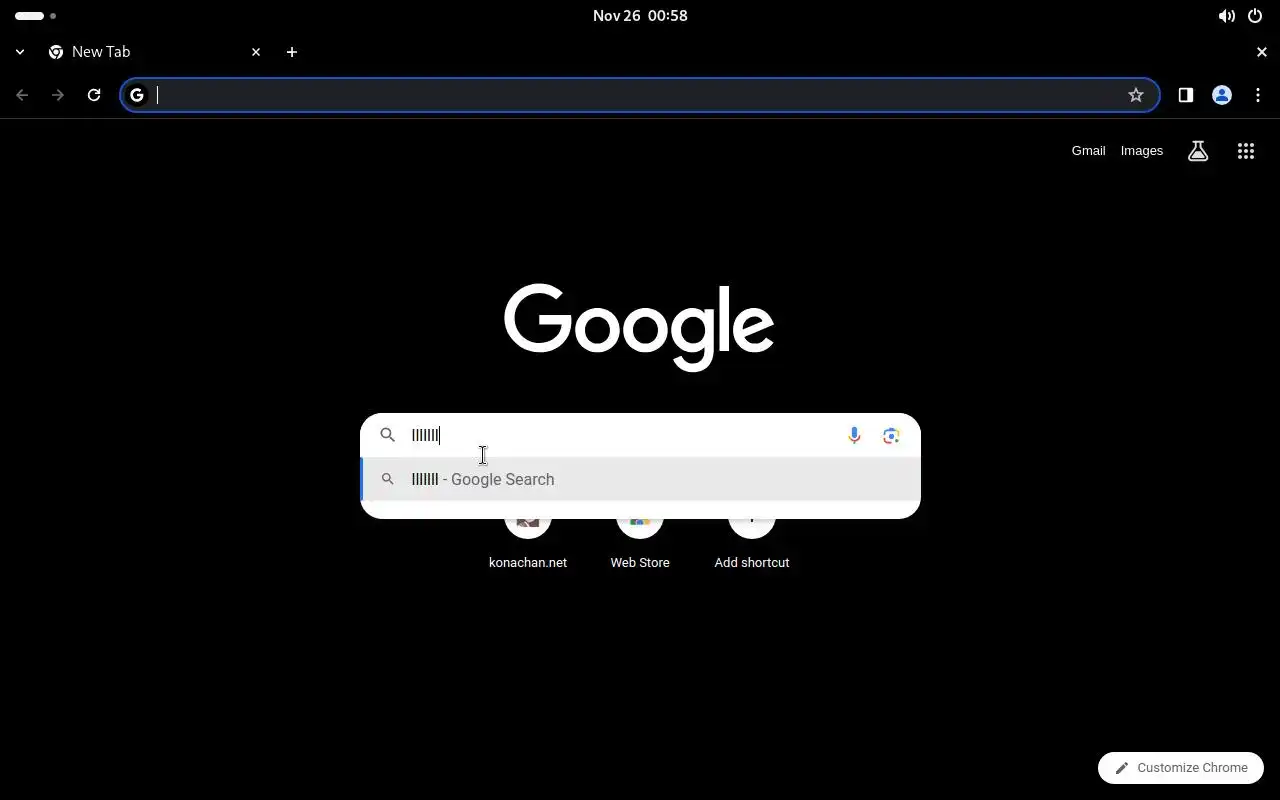Click Add shortcut tile
1280x800 pixels.
pos(752,545)
